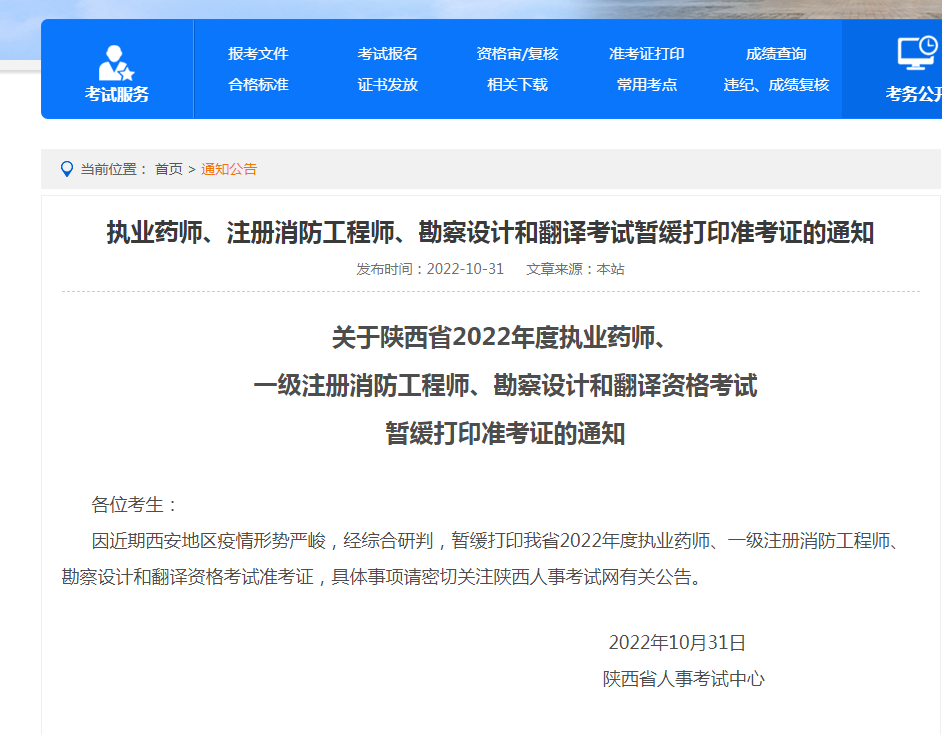Click the 考务公开 section label
The height and width of the screenshot is (735, 942).
913,94
